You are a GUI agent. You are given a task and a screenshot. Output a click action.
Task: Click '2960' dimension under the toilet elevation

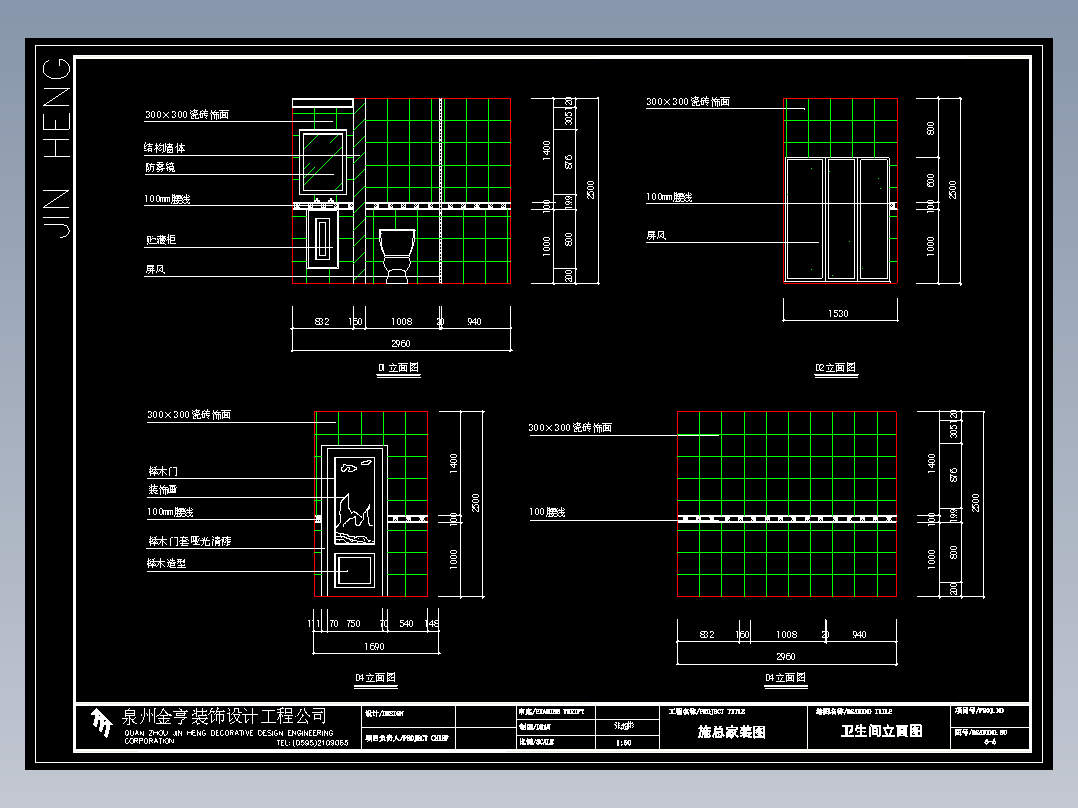pyautogui.click(x=401, y=343)
